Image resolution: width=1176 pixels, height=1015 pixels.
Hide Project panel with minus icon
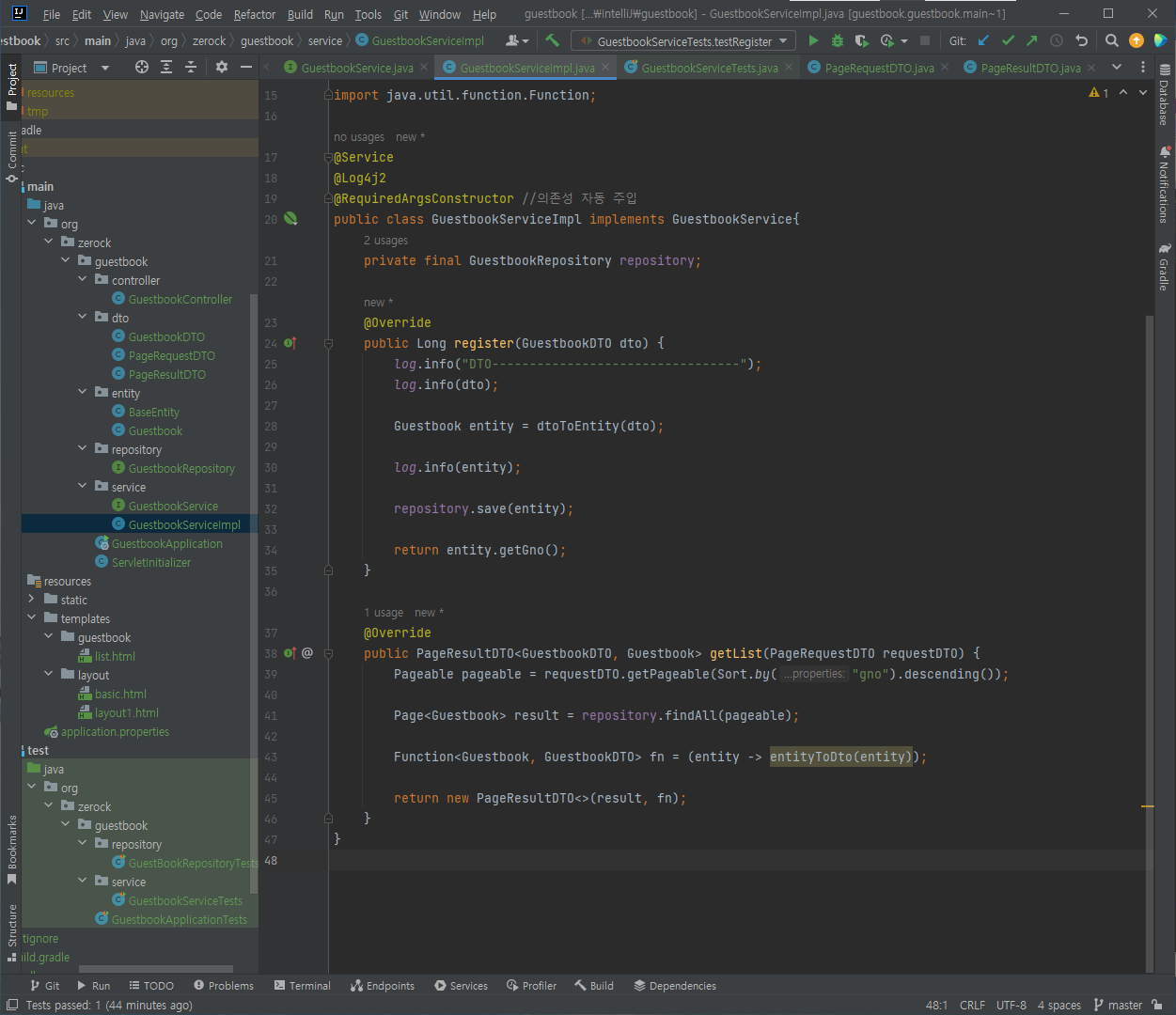(246, 67)
